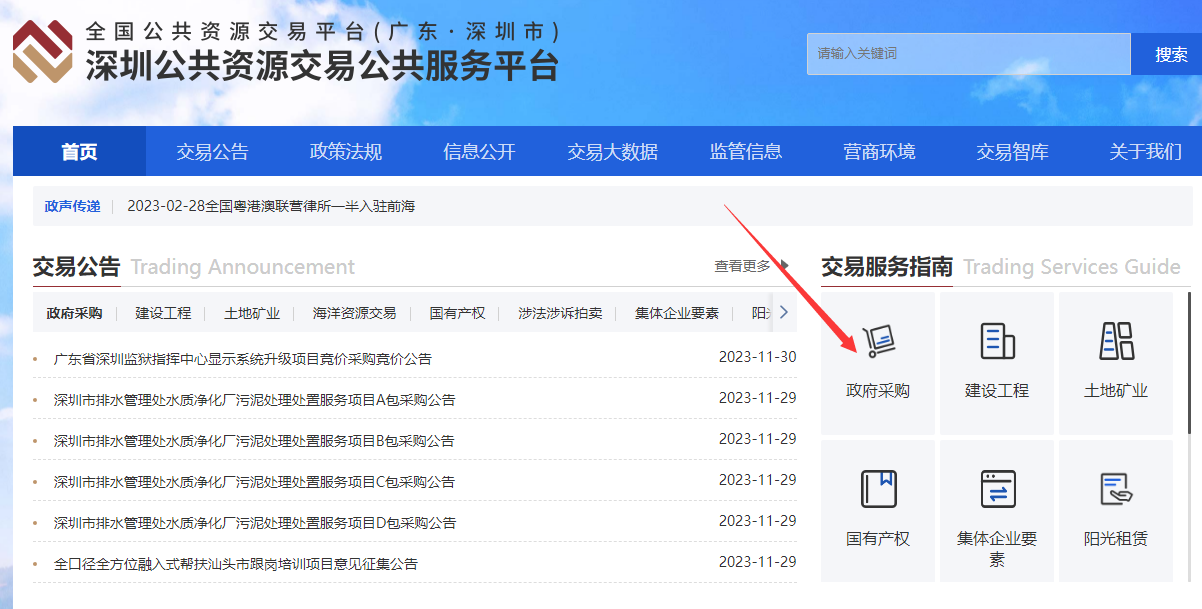Image resolution: width=1202 pixels, height=609 pixels.
Task: Expand category tabs with right chevron
Action: 784,312
